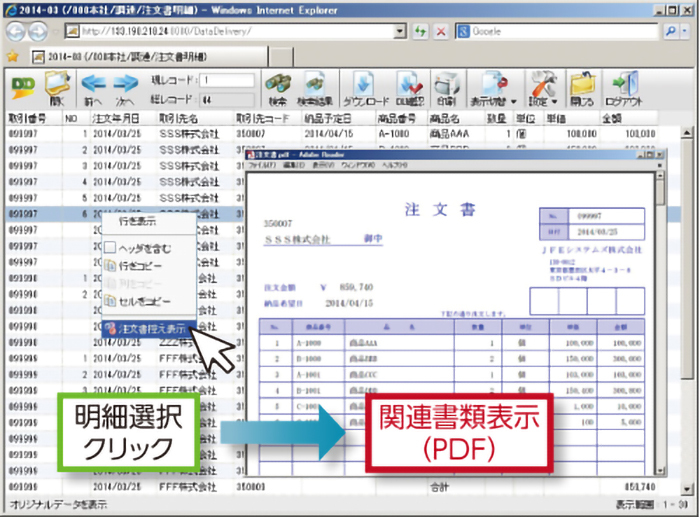Click the DL確認 download check icon

coord(409,83)
